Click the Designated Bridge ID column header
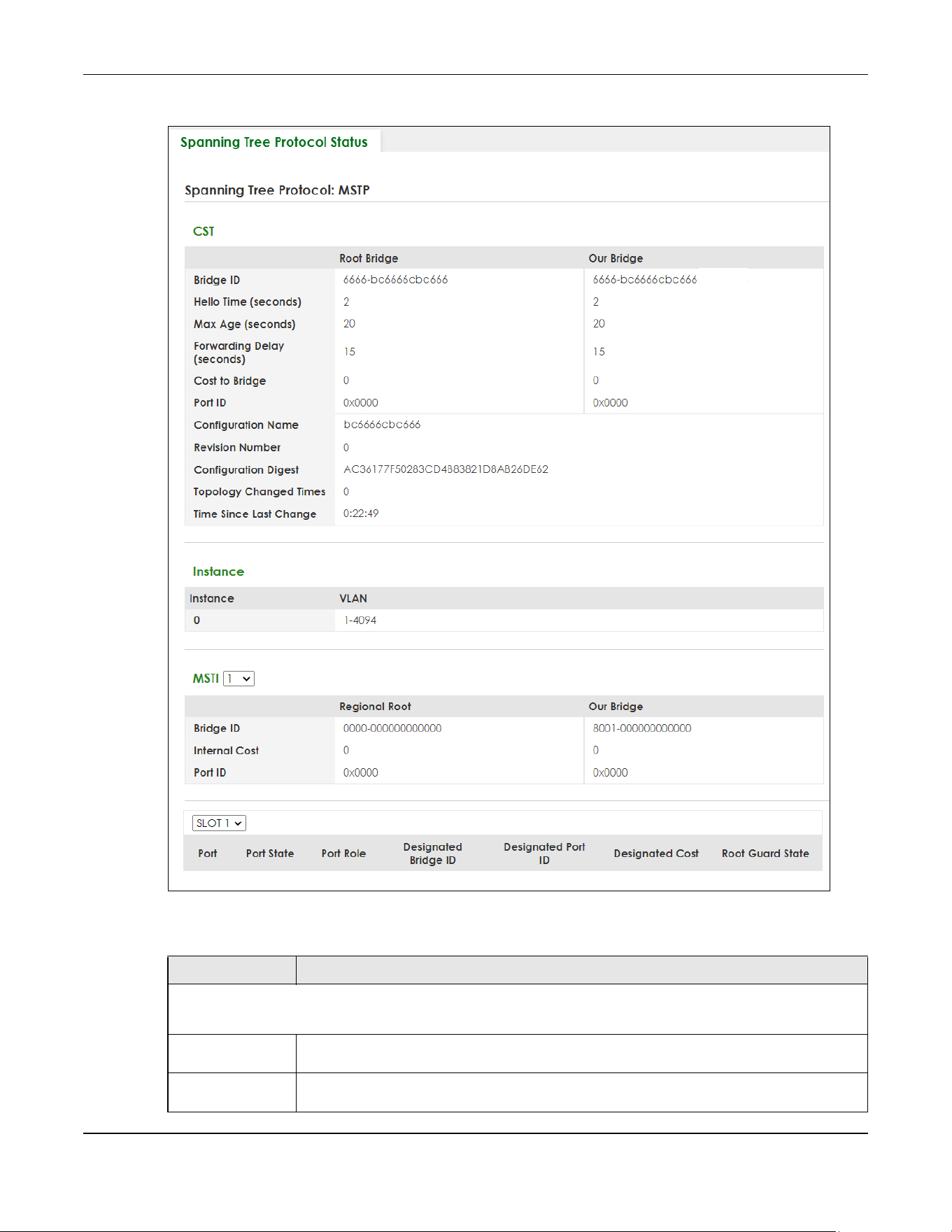The width and height of the screenshot is (952, 1232). (432, 854)
